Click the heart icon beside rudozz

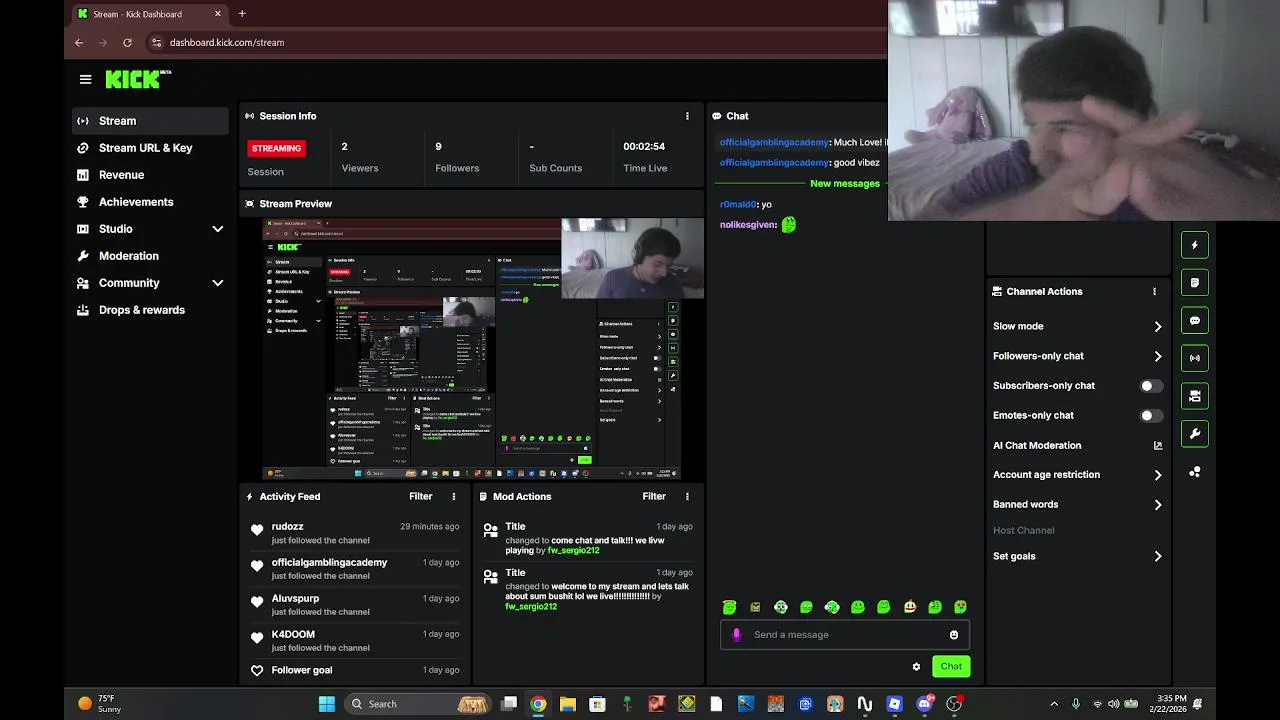[x=257, y=531]
